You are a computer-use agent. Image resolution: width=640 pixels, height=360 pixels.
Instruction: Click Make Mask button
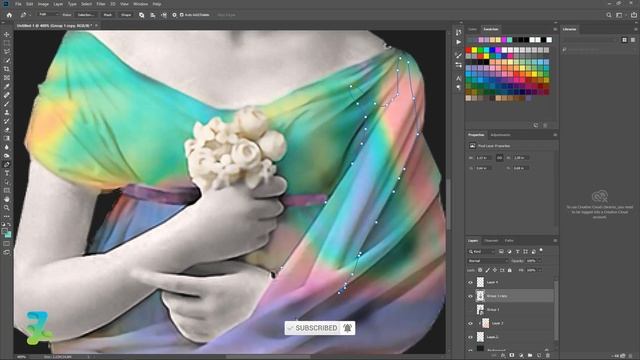click(108, 15)
